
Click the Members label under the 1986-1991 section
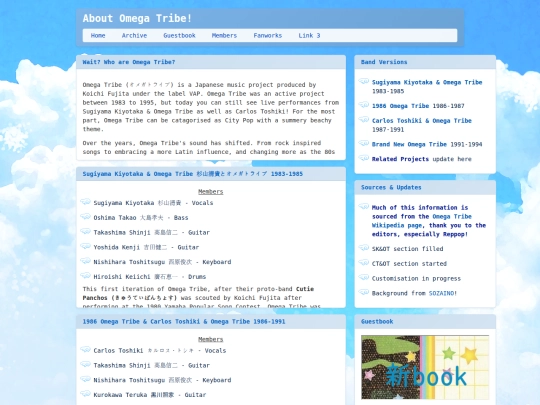(x=211, y=340)
